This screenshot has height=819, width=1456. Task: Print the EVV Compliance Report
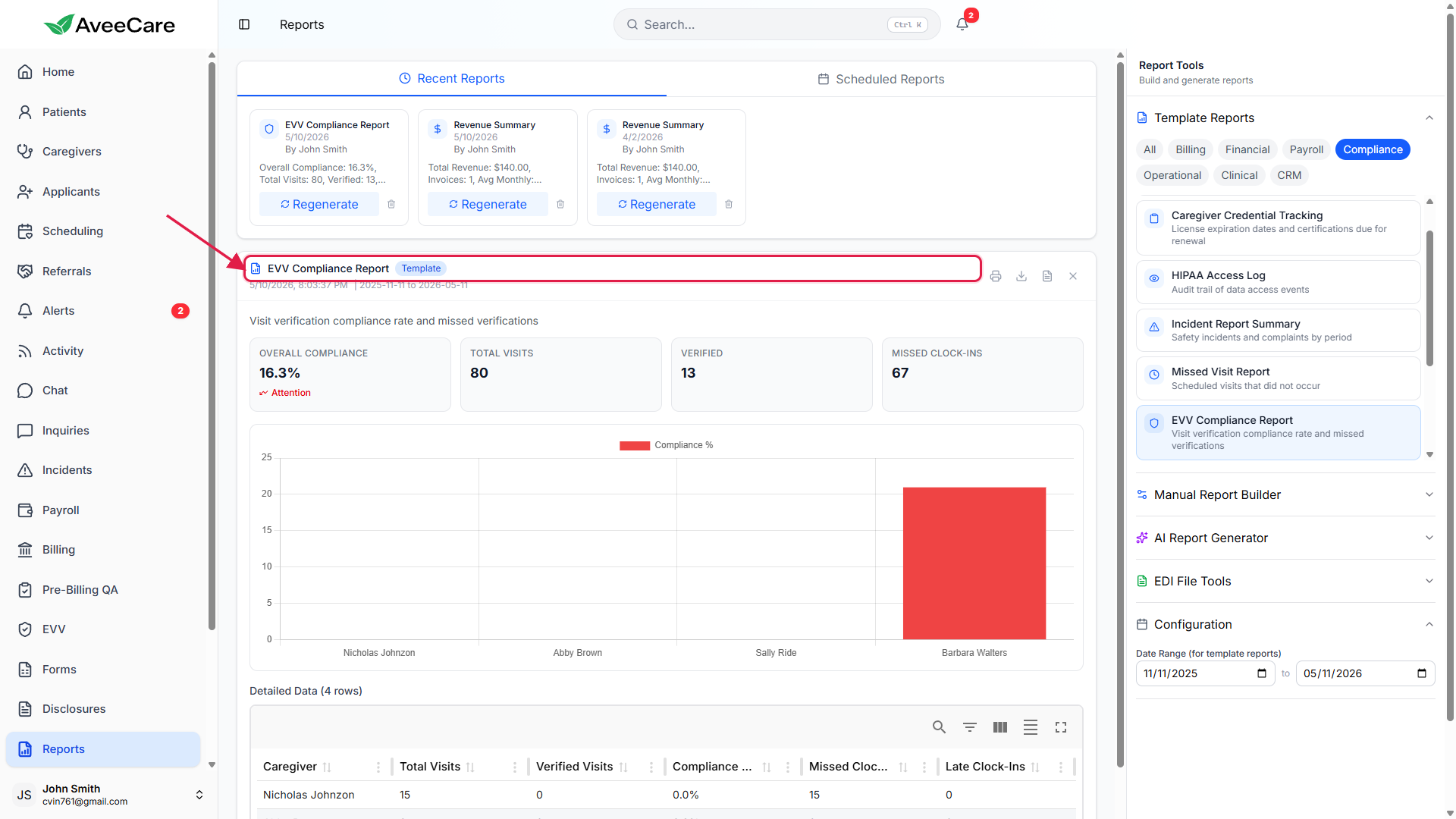tap(996, 276)
